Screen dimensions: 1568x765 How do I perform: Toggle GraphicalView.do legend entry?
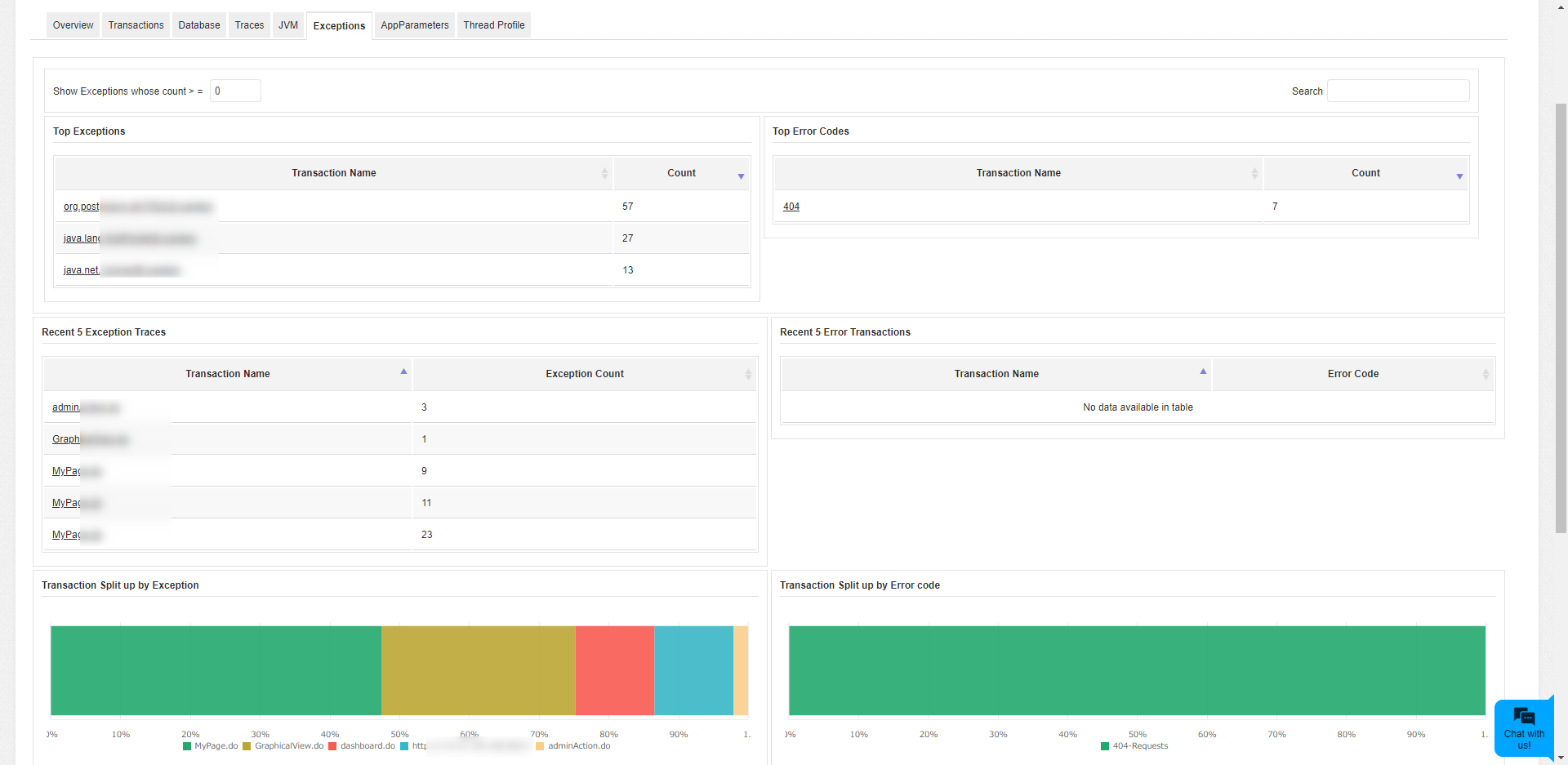click(288, 746)
